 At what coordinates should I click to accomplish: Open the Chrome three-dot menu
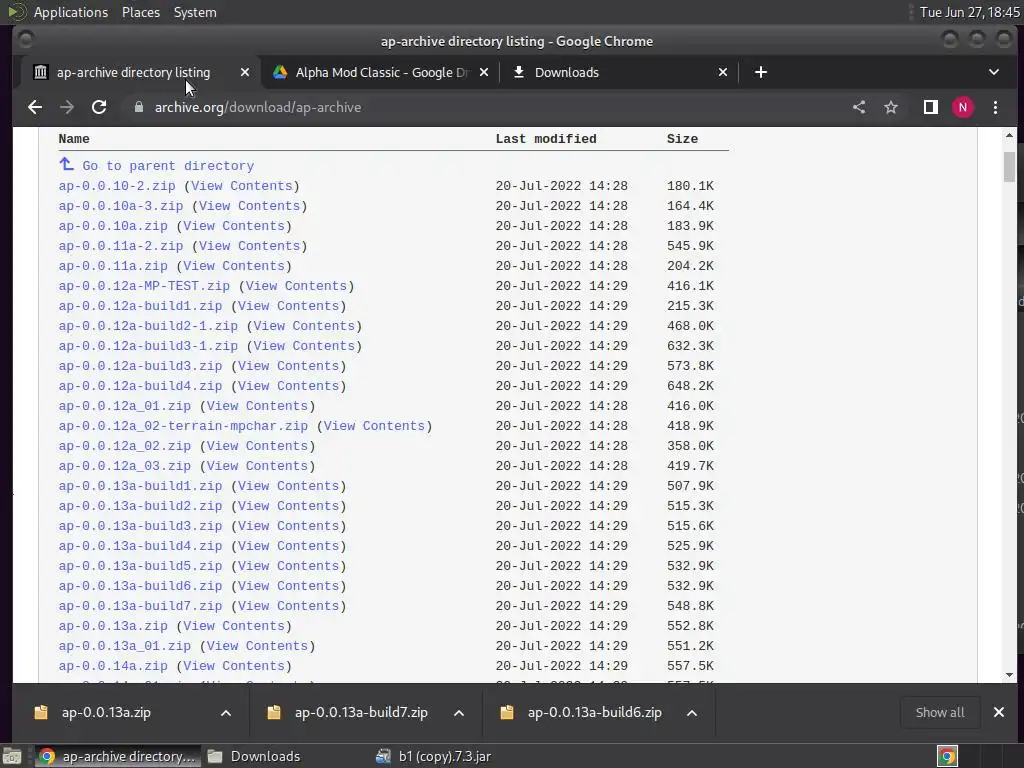tap(995, 107)
